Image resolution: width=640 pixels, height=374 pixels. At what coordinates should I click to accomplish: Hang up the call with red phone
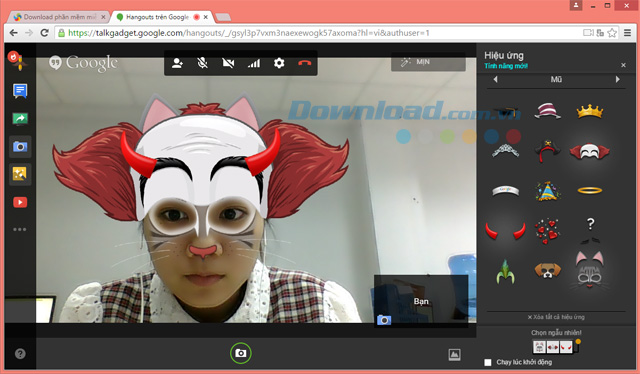click(x=304, y=63)
